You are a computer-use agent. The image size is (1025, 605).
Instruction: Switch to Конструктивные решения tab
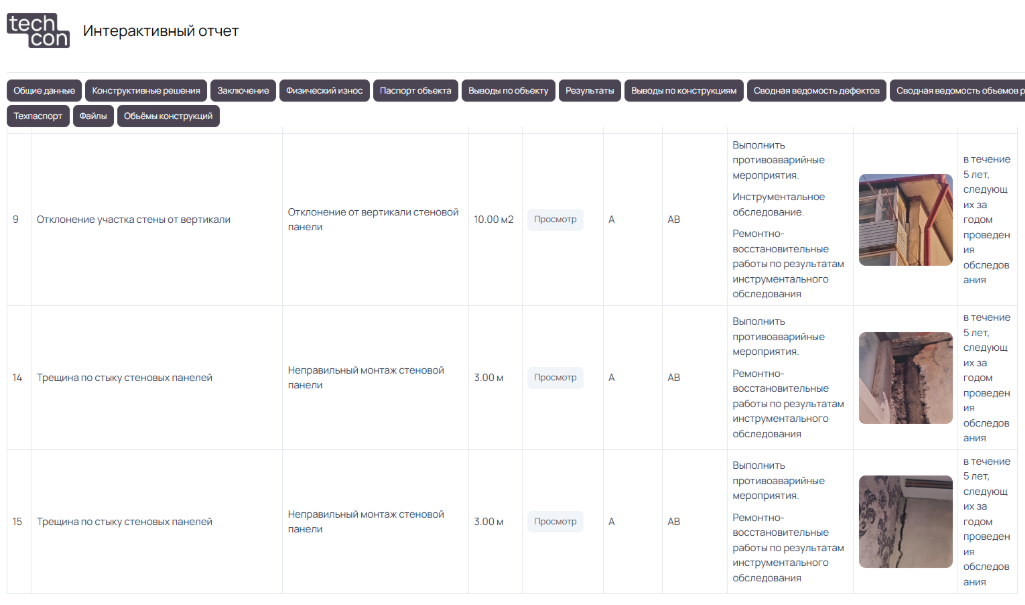(x=146, y=91)
